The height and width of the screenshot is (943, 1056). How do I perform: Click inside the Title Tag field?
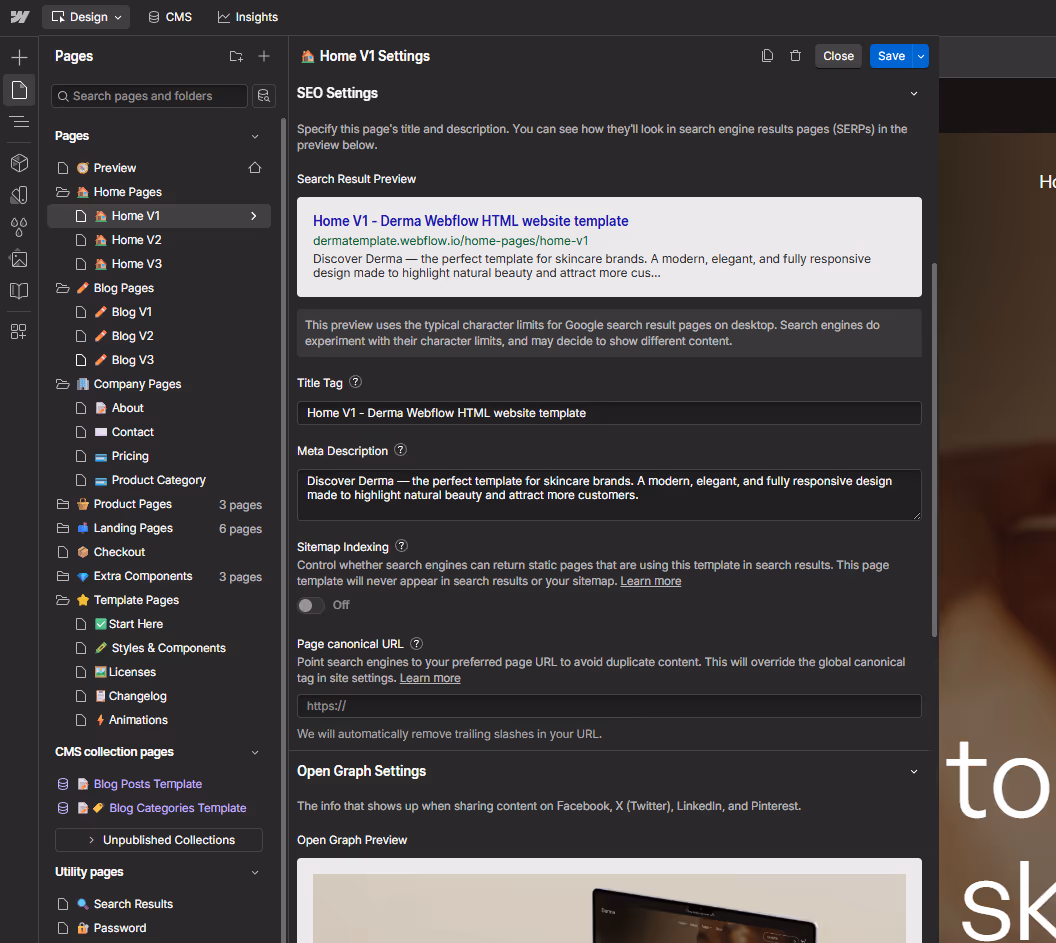pos(608,412)
